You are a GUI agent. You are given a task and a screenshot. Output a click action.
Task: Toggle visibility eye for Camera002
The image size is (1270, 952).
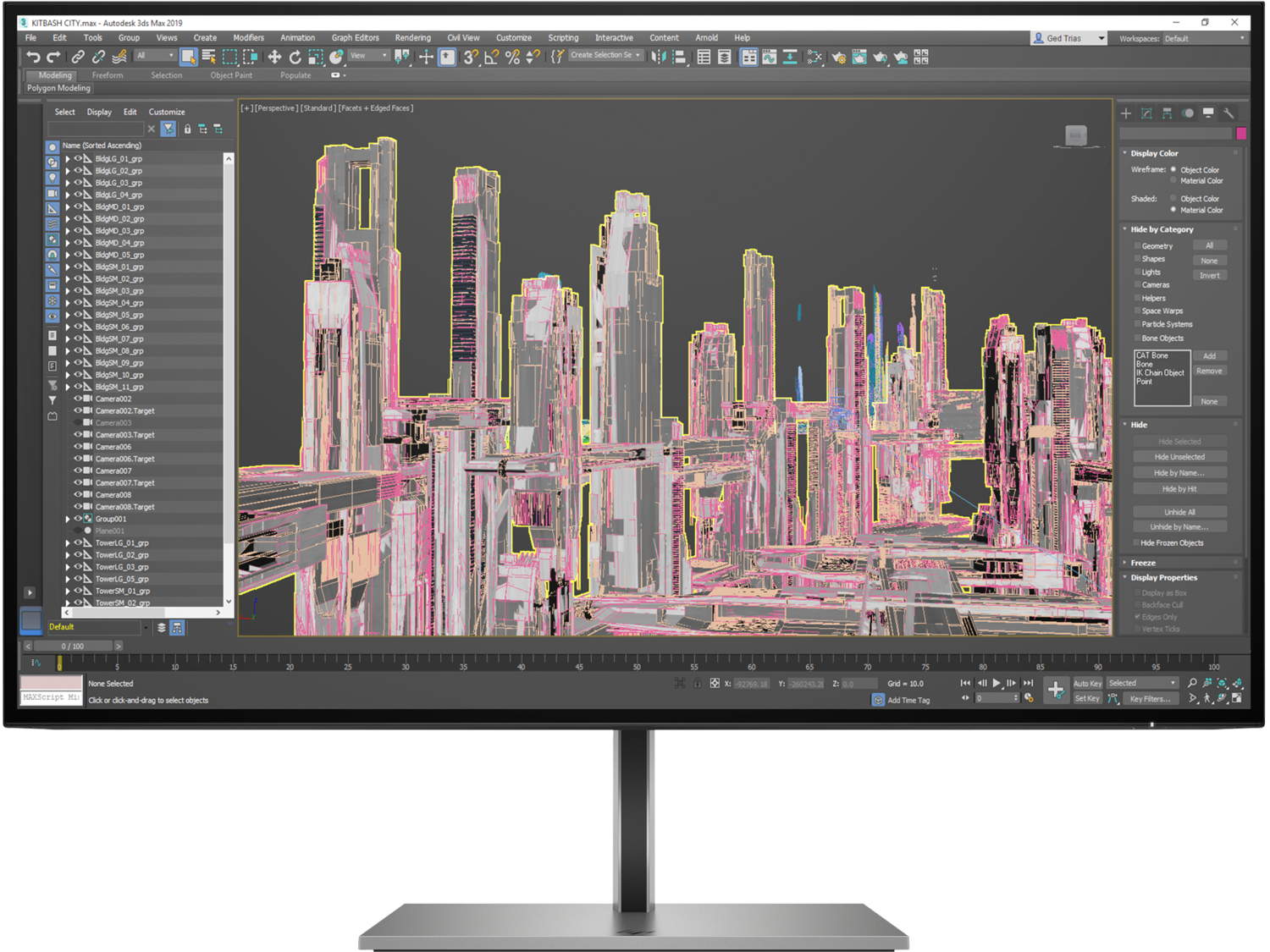78,399
